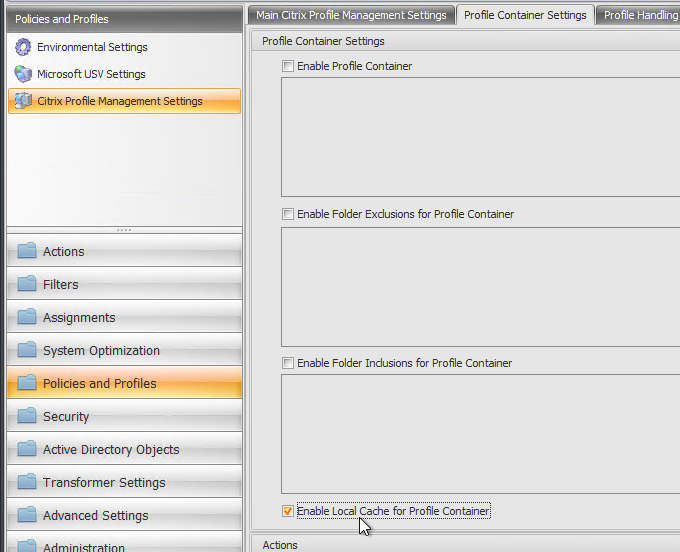Open Environmental Settings gear icon
The height and width of the screenshot is (552, 680).
pos(23,47)
